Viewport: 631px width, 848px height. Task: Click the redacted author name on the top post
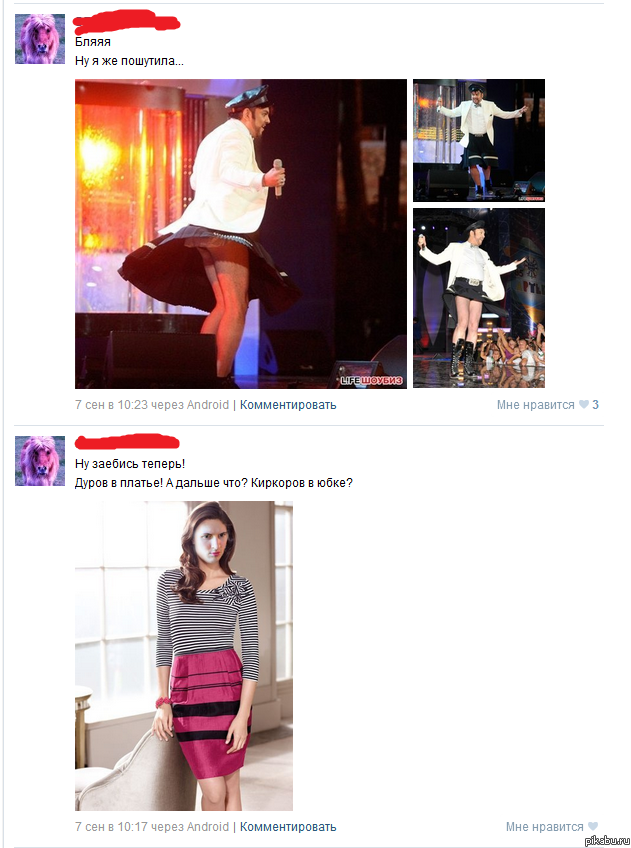(x=127, y=23)
